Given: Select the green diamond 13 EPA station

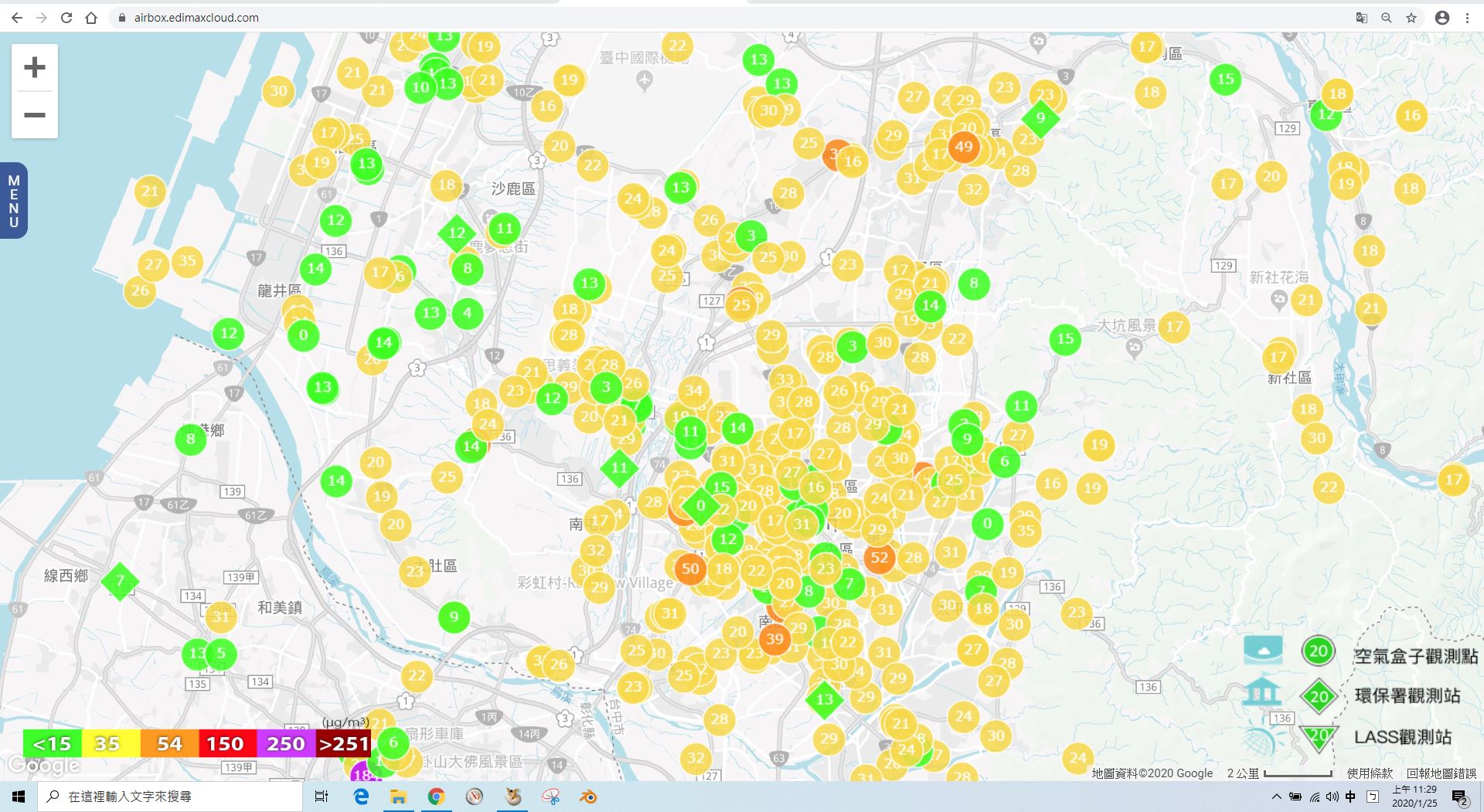Looking at the screenshot, I should [825, 700].
